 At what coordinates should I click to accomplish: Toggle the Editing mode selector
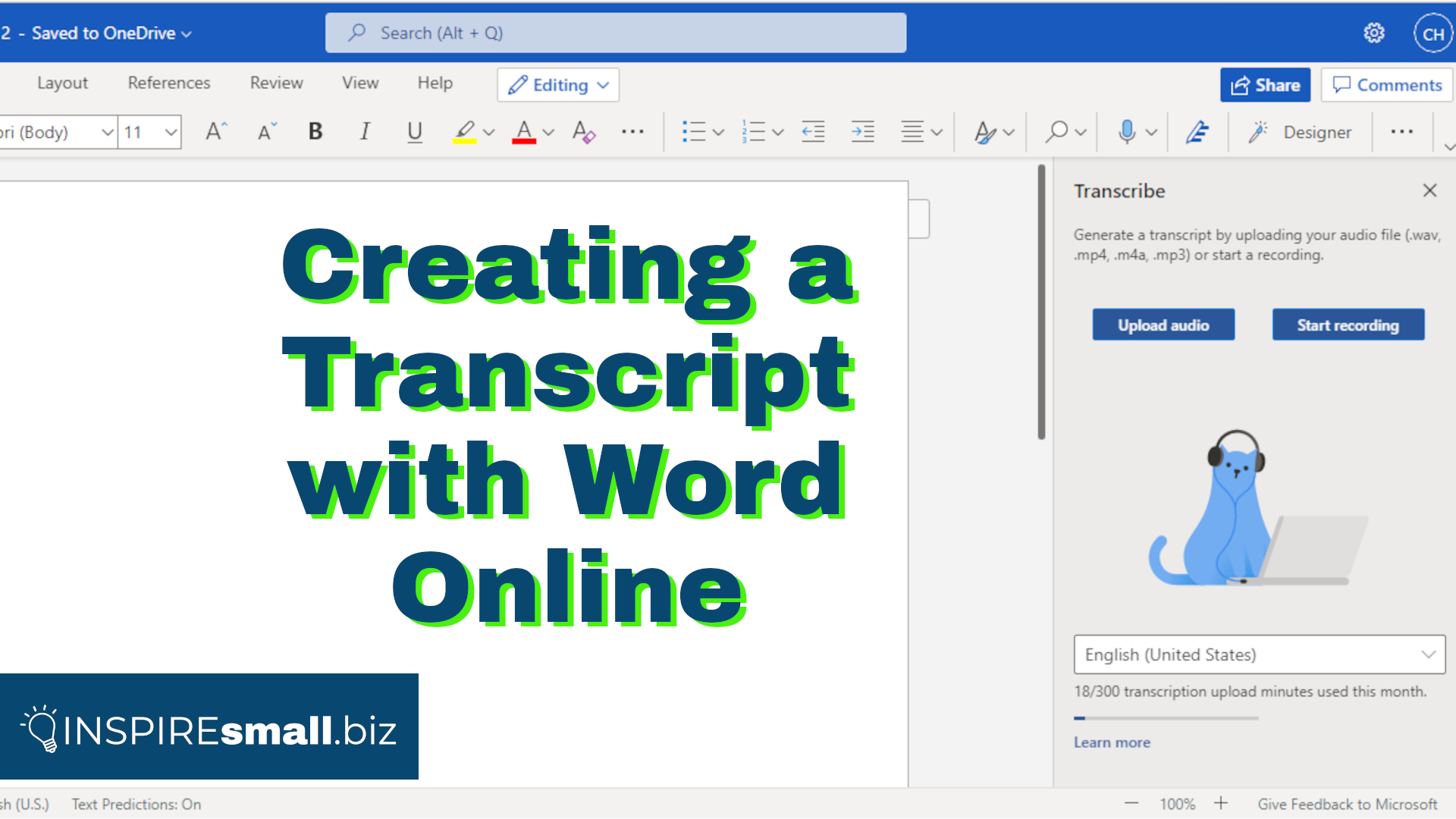(558, 85)
